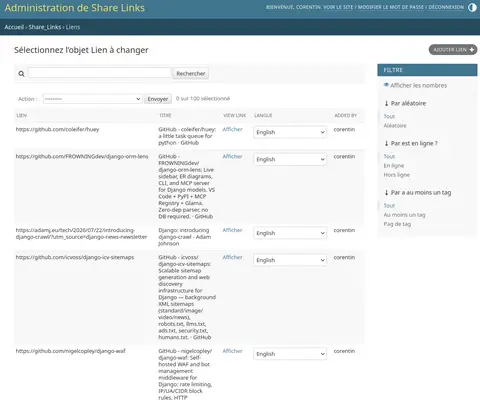Open language dropdown for django-waf row
Viewport: 480px width, 400px height.
pos(290,354)
